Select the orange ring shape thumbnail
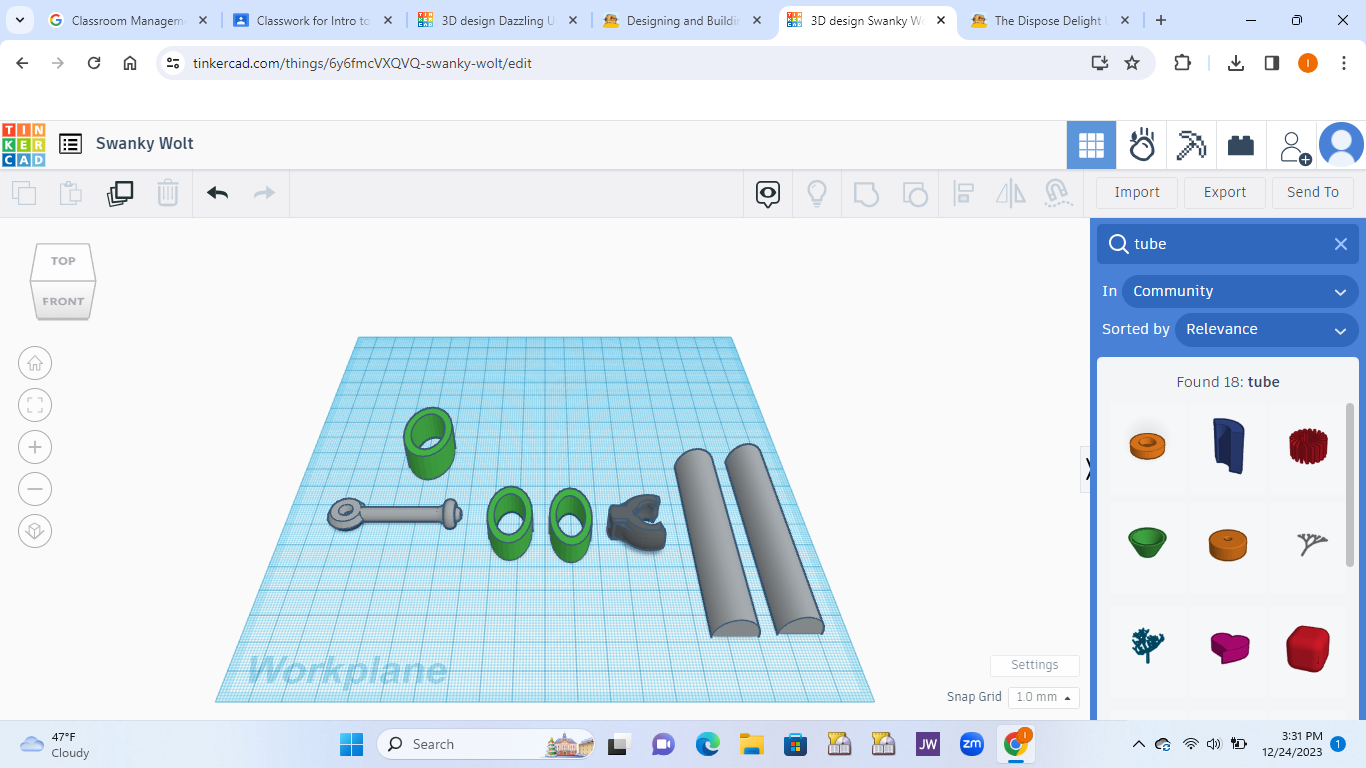 (1147, 446)
